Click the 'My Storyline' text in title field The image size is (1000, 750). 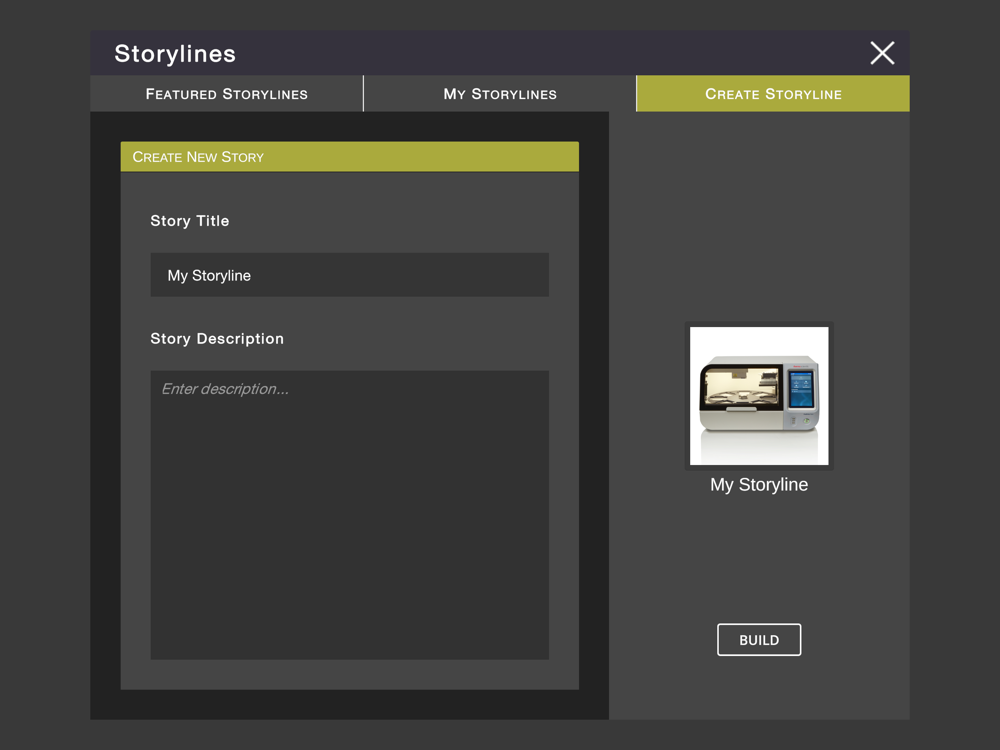(x=209, y=276)
